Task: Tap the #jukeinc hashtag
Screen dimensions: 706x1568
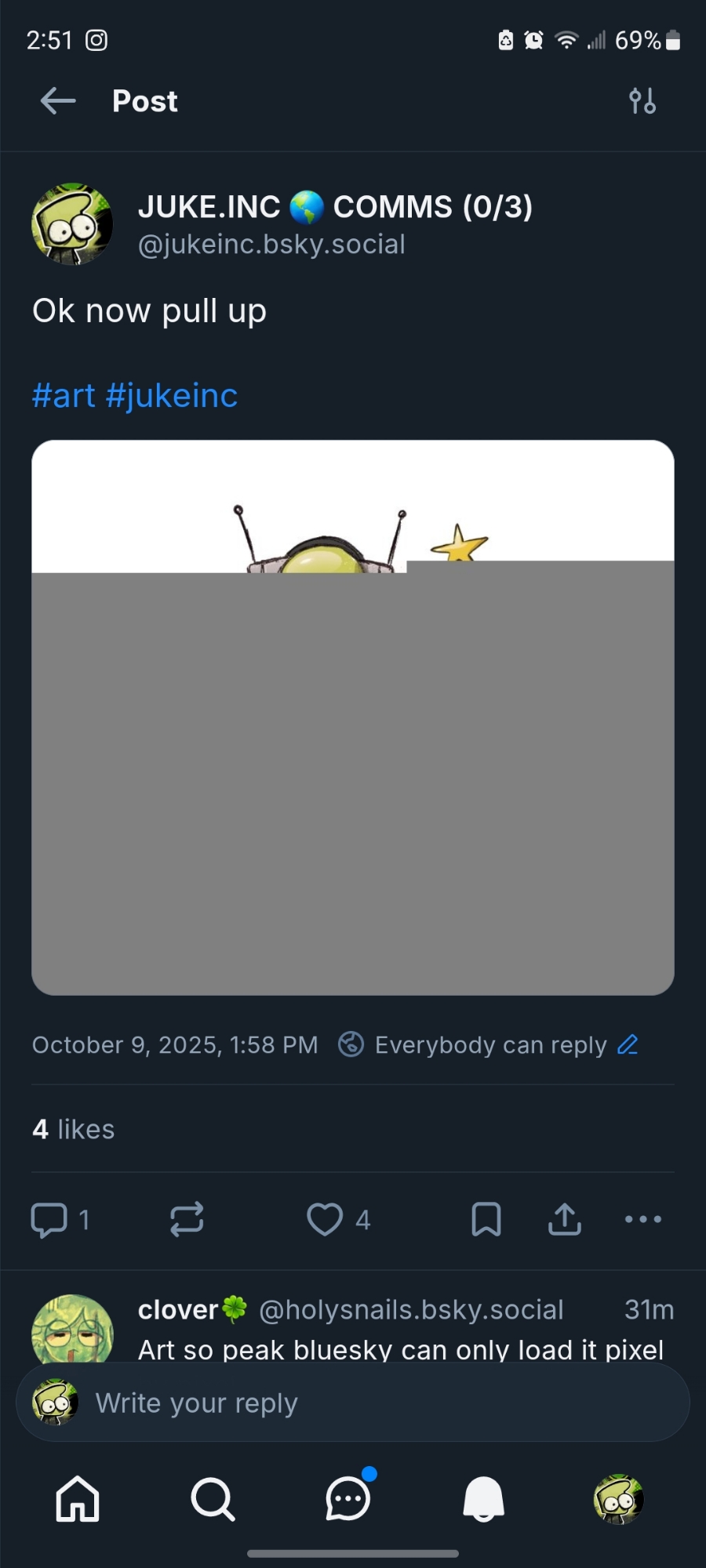Action: [x=171, y=396]
